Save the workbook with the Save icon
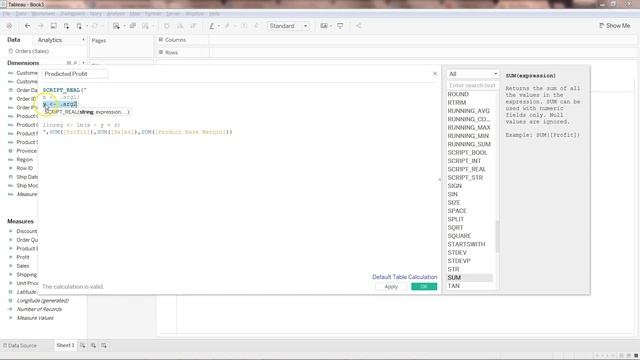Image resolution: width=640 pixels, height=360 pixels. (53, 26)
